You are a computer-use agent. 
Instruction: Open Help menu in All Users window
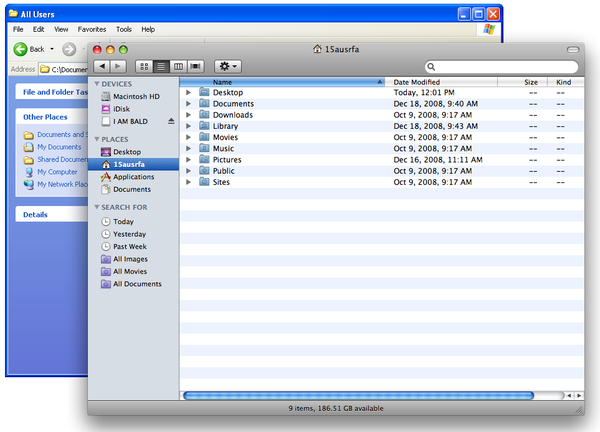click(x=148, y=29)
